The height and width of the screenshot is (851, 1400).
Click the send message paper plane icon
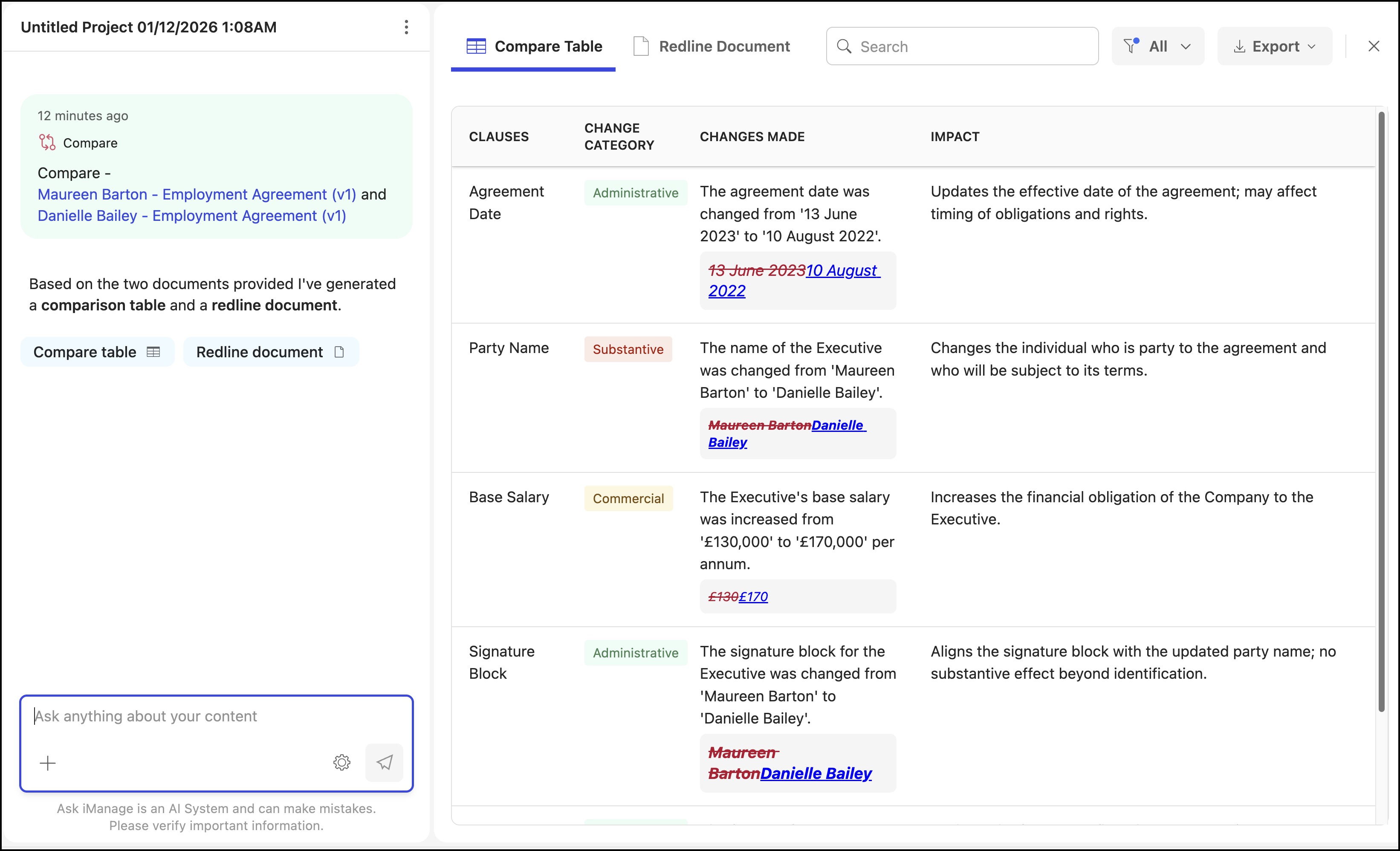pos(384,762)
